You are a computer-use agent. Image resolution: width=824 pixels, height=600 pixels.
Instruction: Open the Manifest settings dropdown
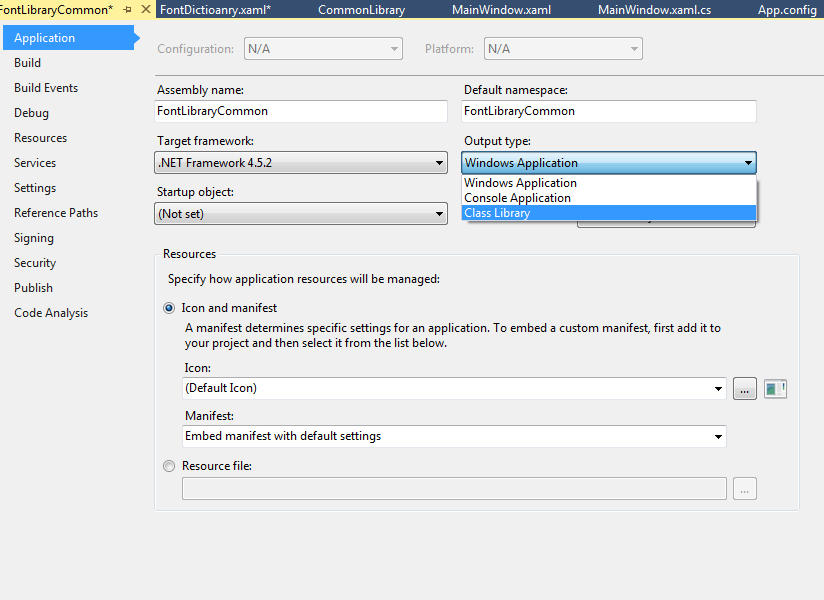point(716,436)
